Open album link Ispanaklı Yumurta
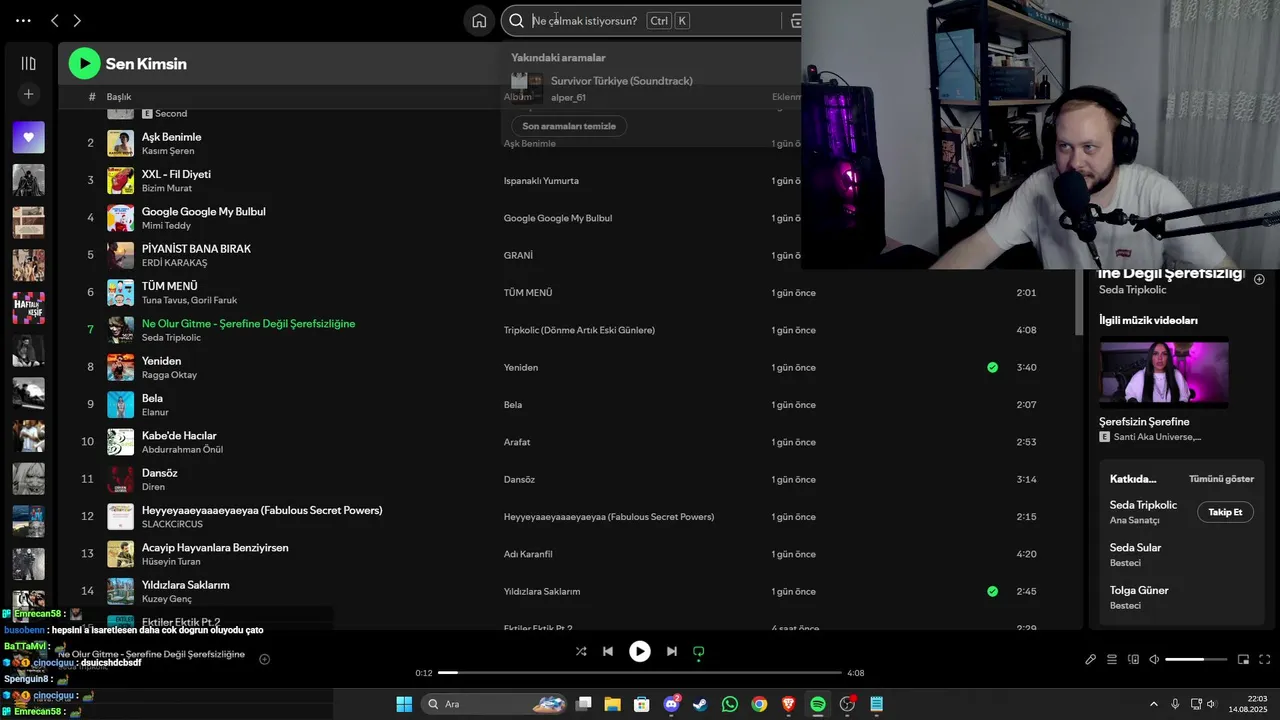This screenshot has height=720, width=1280. tap(541, 181)
